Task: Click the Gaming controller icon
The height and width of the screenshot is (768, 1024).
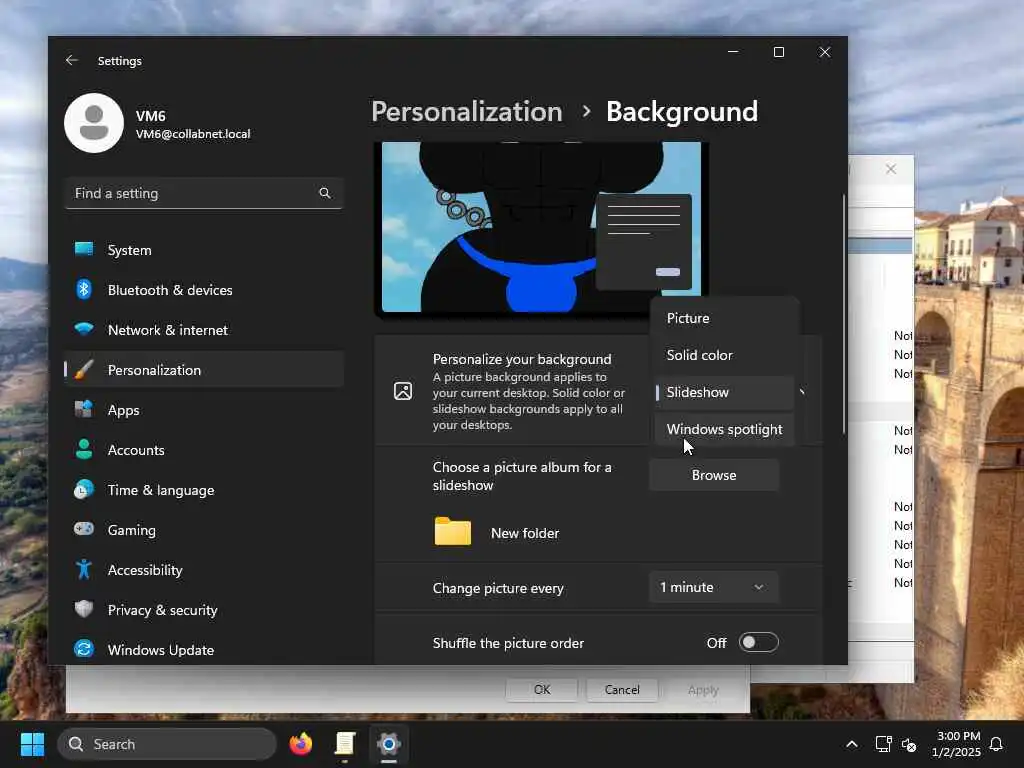Action: (84, 529)
